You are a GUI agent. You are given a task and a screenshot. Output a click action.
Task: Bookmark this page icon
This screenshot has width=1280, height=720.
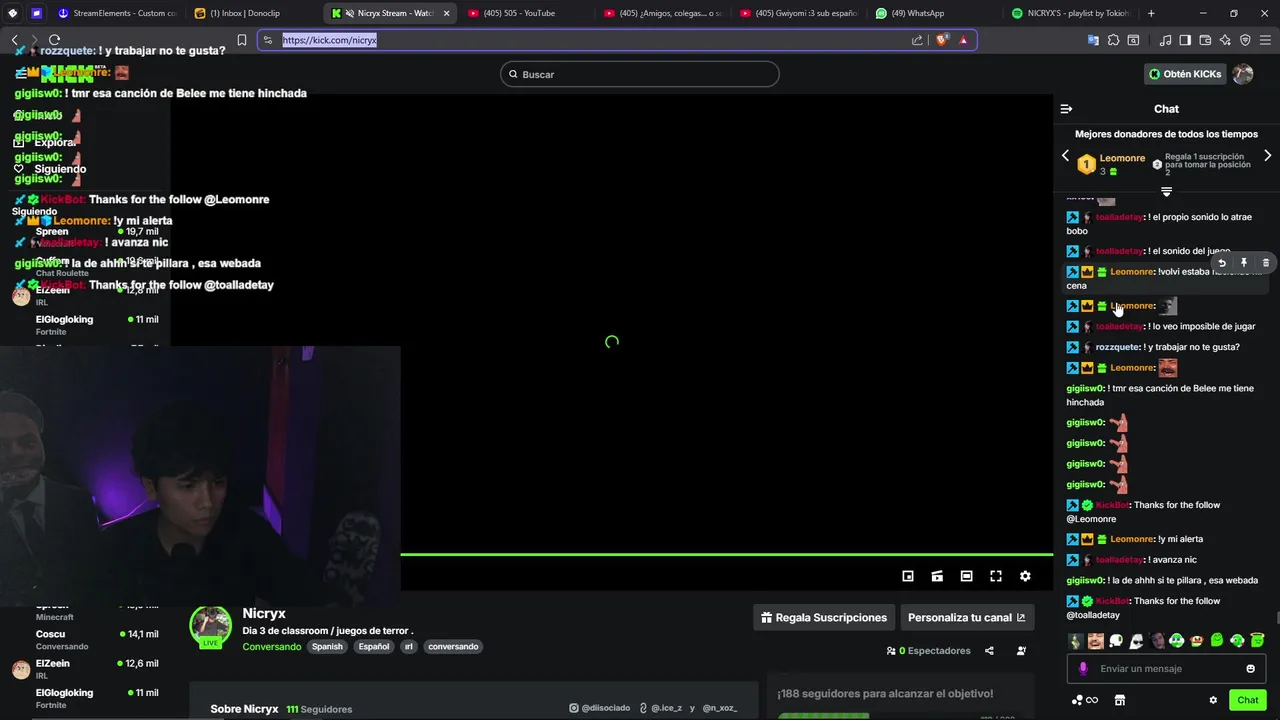242,40
